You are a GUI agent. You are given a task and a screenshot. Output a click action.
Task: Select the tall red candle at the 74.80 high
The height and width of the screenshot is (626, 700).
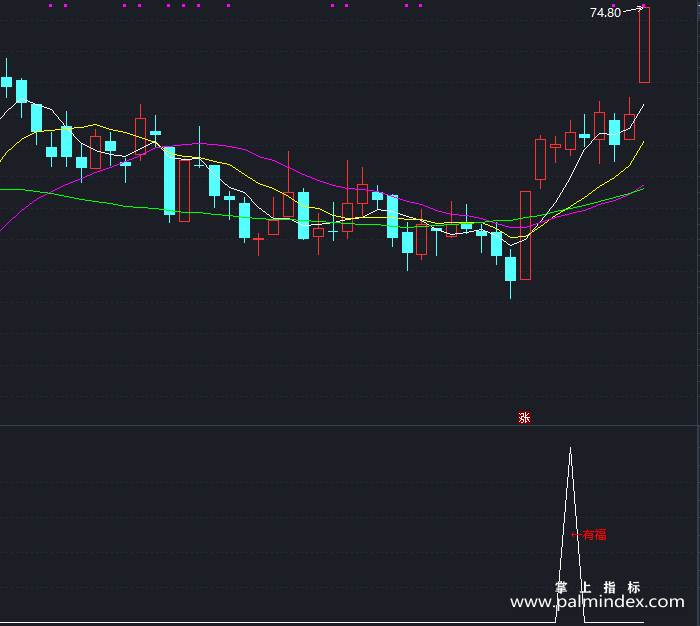[644, 45]
